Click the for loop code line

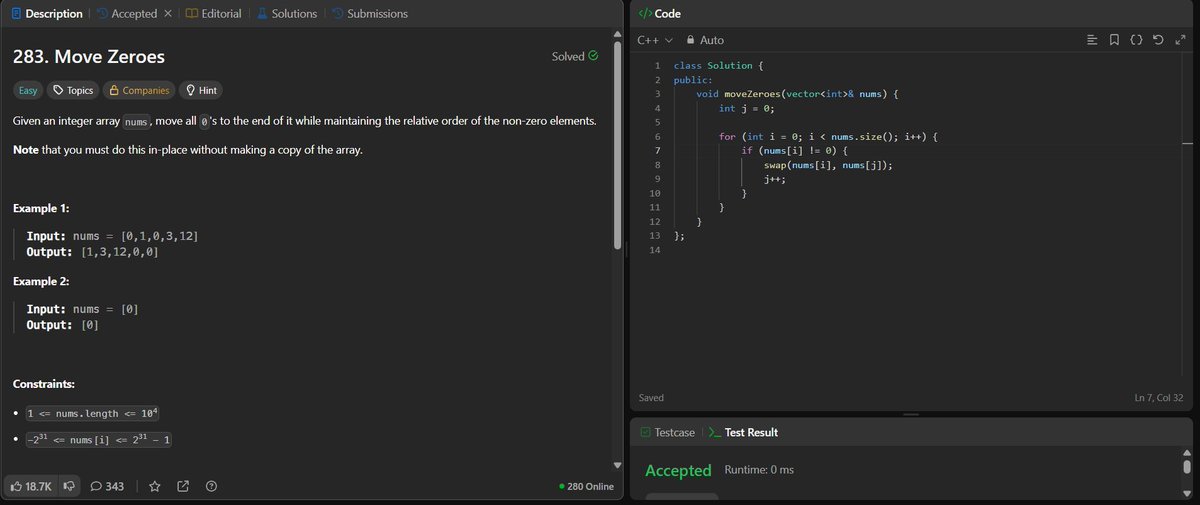(826, 136)
